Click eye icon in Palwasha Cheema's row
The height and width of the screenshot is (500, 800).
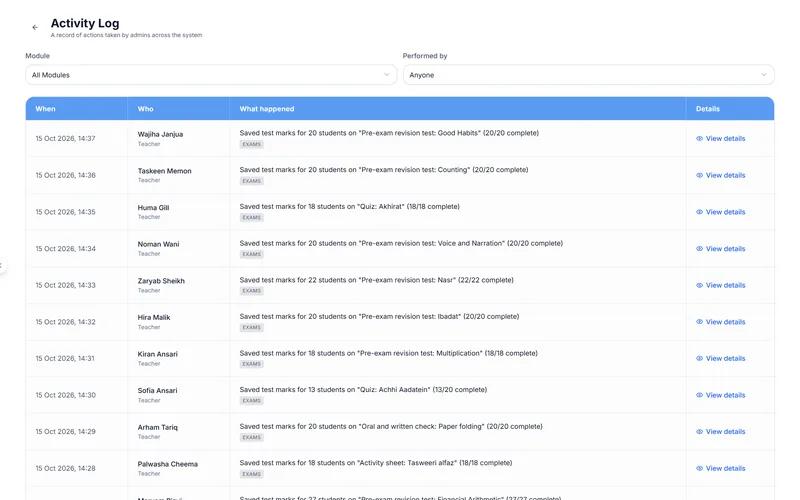(x=699, y=468)
